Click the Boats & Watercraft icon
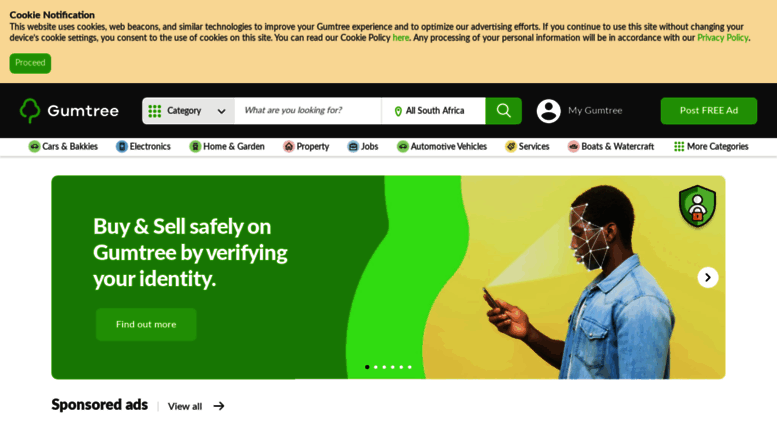777x423 pixels. [x=573, y=147]
